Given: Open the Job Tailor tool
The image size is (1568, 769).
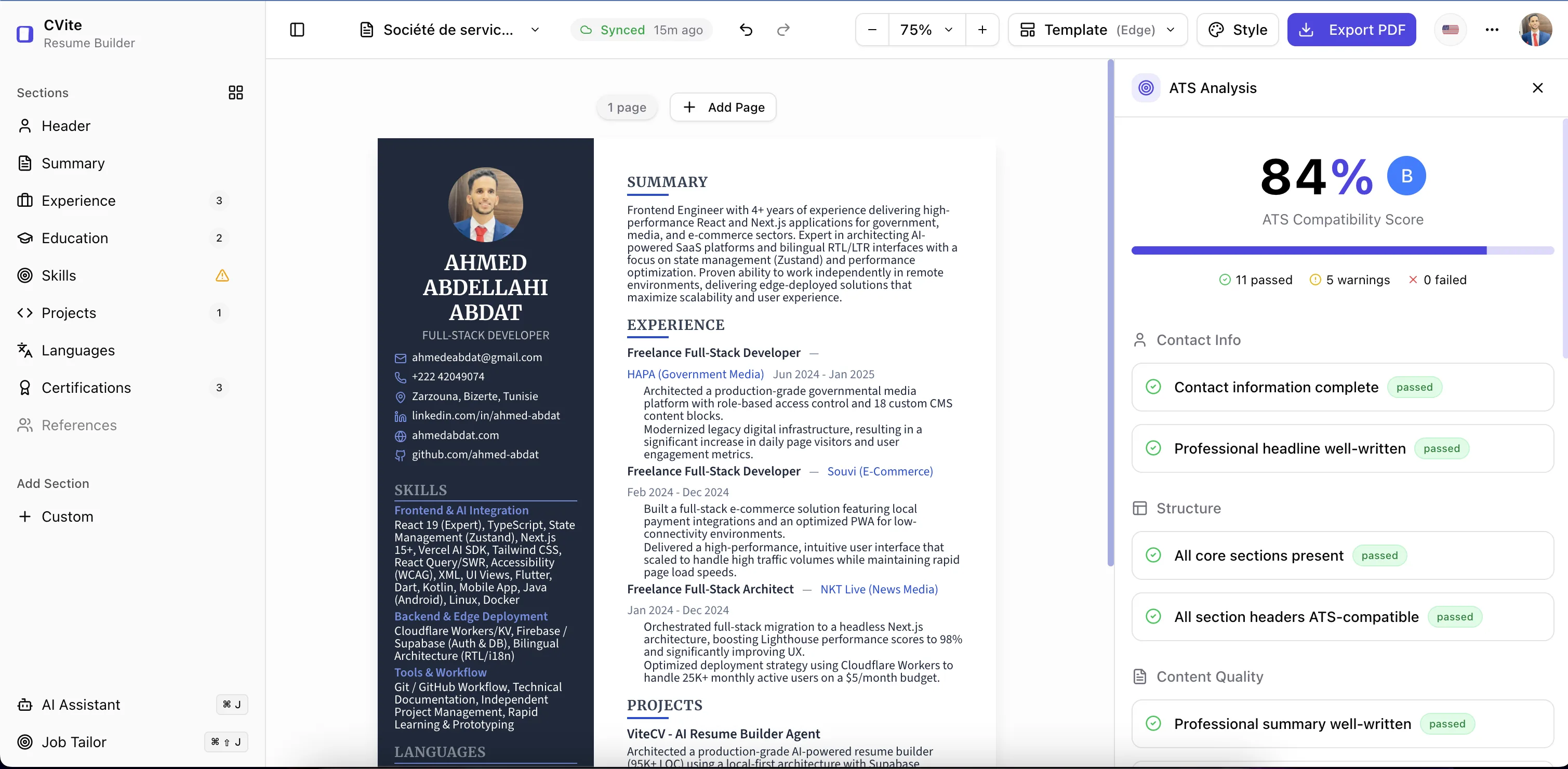Looking at the screenshot, I should (74, 742).
